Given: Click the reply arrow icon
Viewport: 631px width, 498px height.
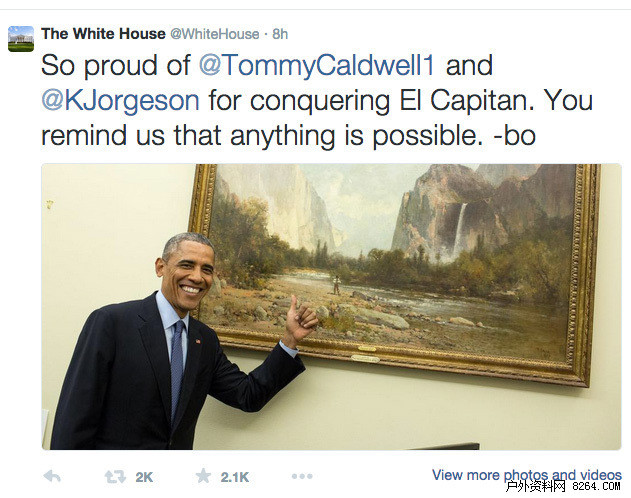Looking at the screenshot, I should click(52, 476).
